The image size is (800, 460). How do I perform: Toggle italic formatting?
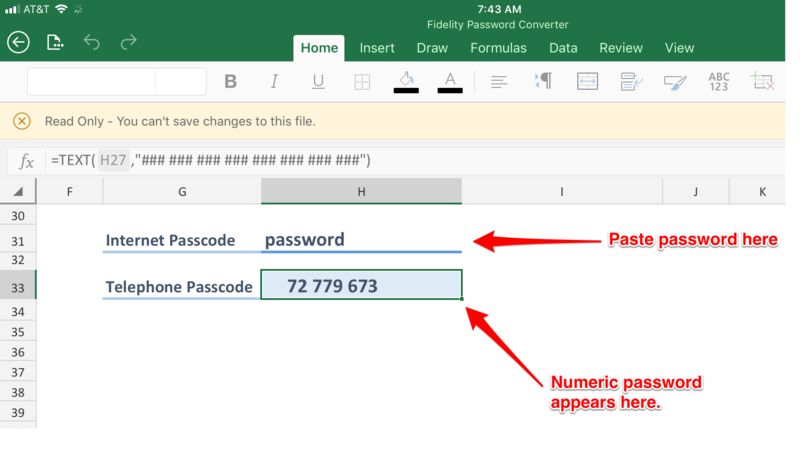pyautogui.click(x=274, y=82)
